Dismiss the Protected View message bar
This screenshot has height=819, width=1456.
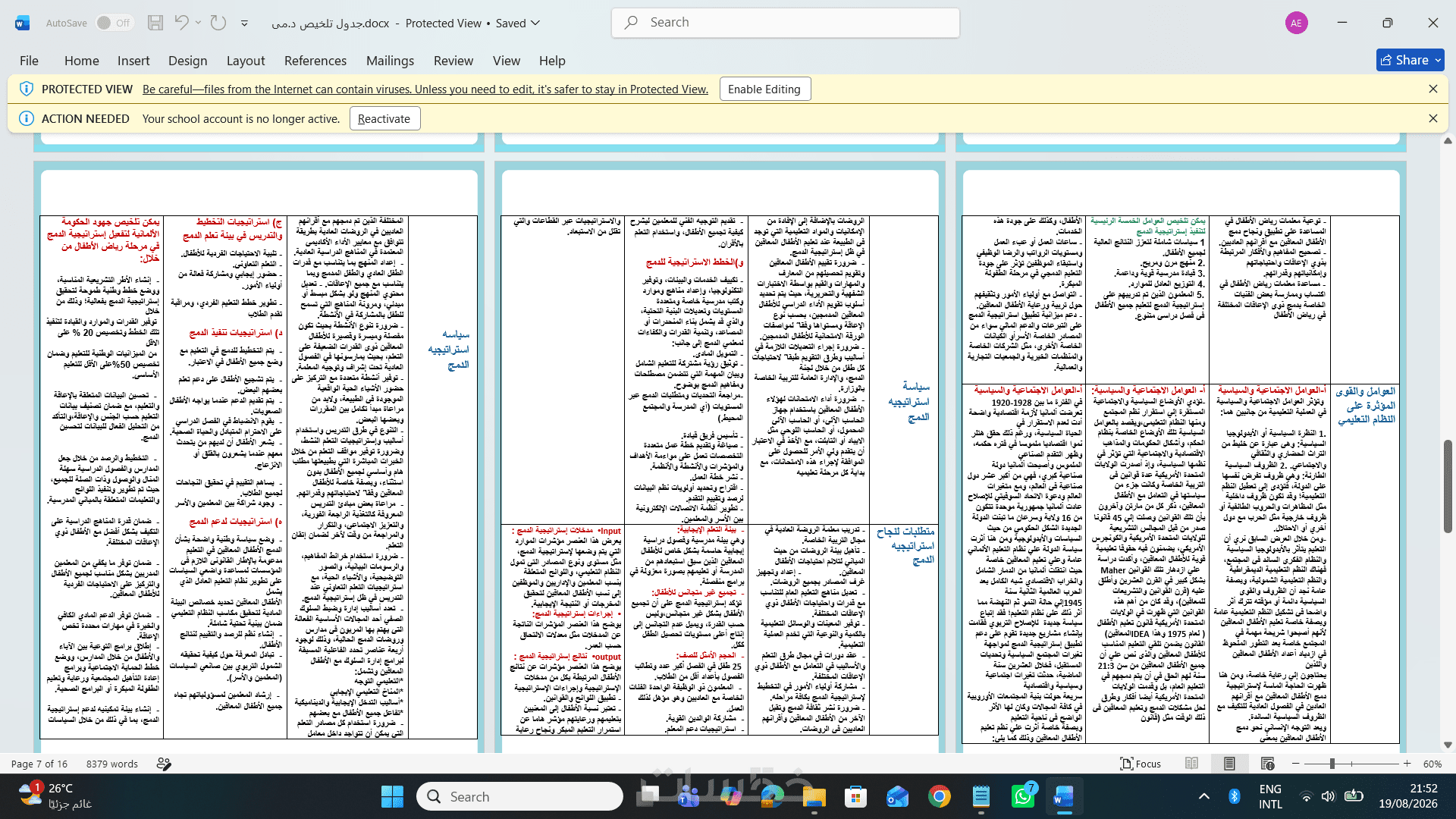click(1433, 89)
